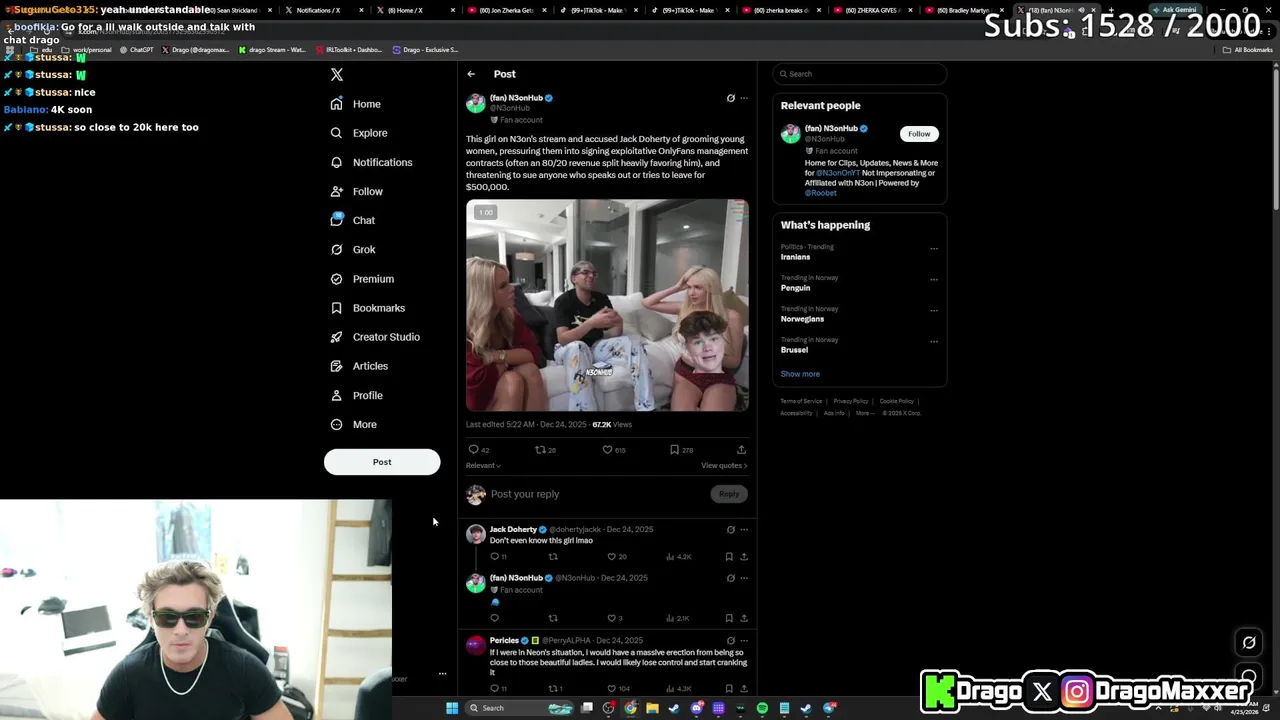
Task: Like Pericles' reply with 104 likes
Action: 611,689
